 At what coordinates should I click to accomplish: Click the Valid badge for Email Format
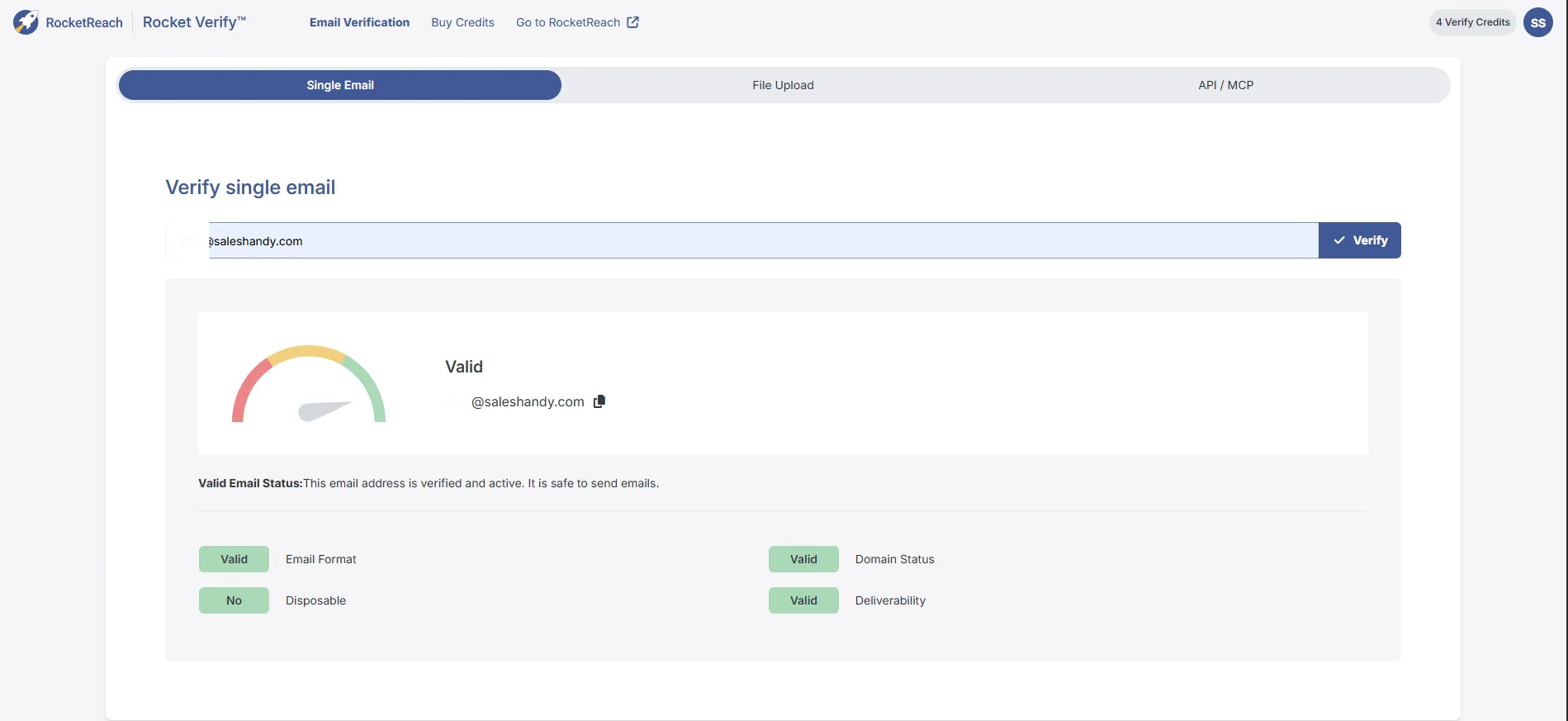coord(234,559)
